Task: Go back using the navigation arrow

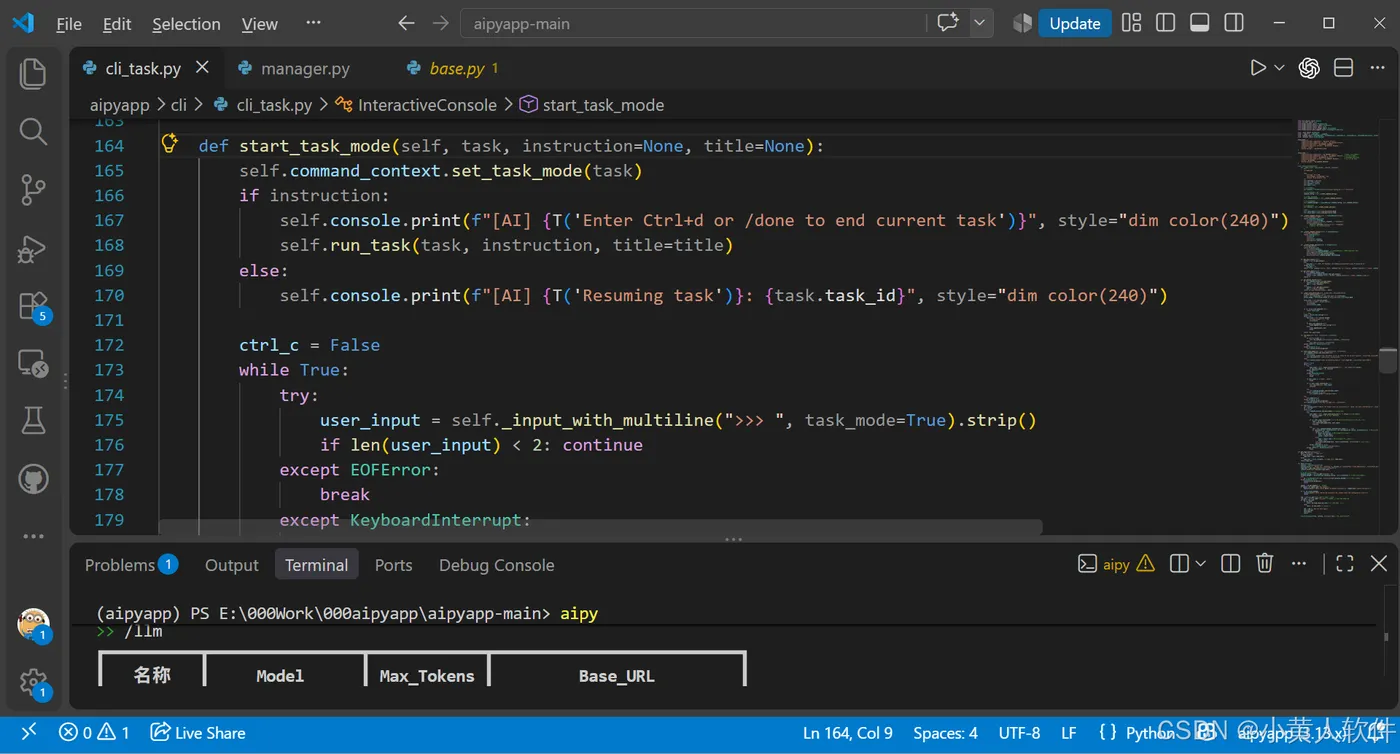Action: point(406,23)
